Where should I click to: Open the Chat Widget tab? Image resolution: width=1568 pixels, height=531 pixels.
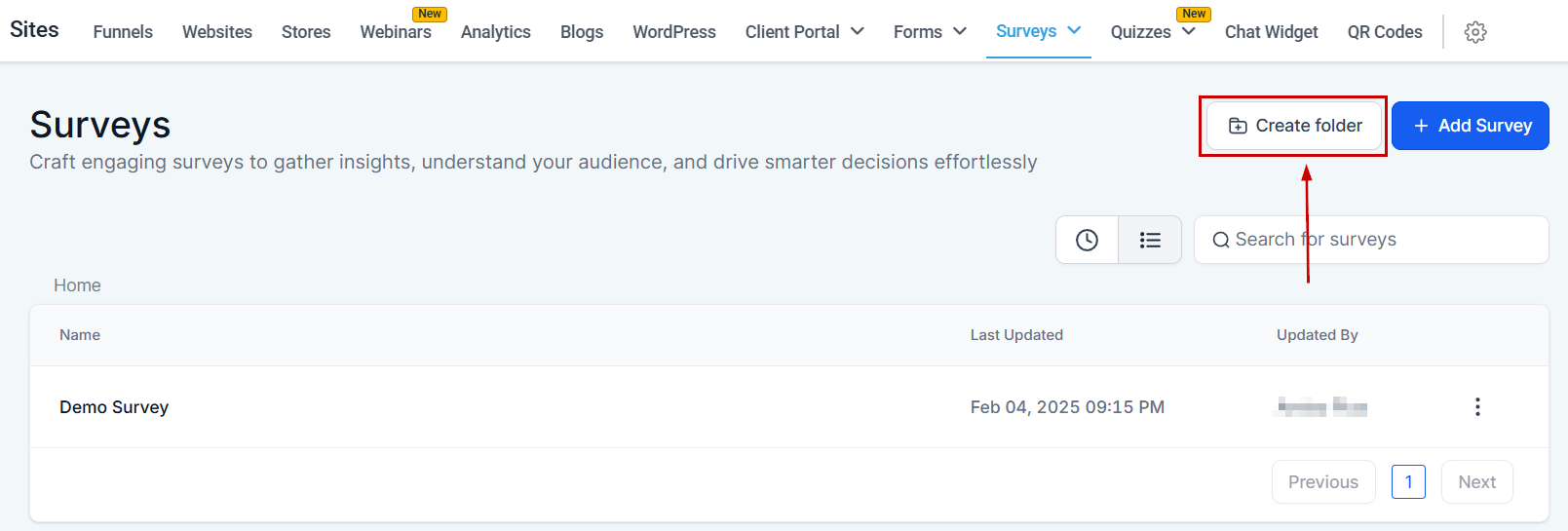1271,32
